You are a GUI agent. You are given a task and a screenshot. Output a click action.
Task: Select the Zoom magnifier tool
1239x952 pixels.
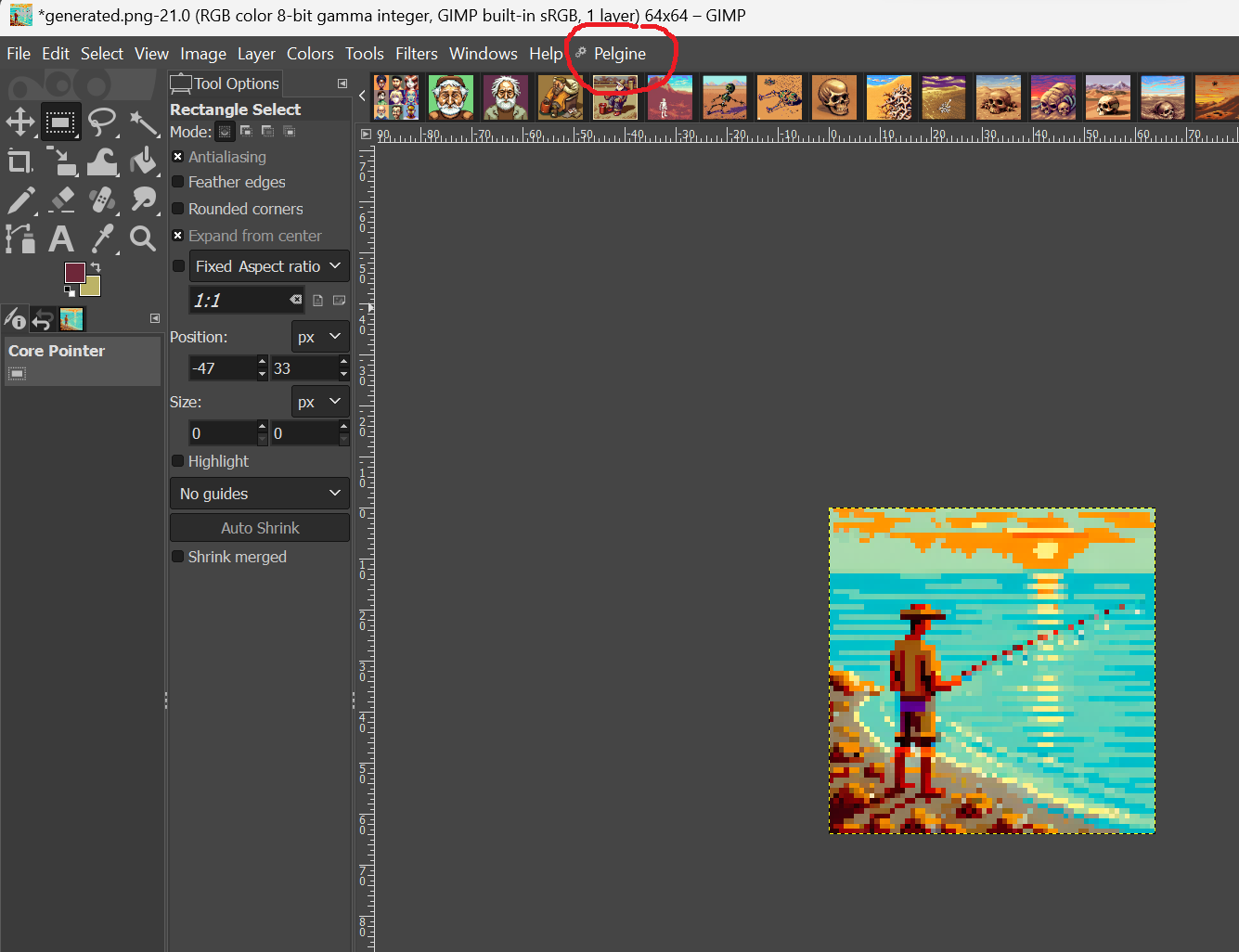coord(142,238)
